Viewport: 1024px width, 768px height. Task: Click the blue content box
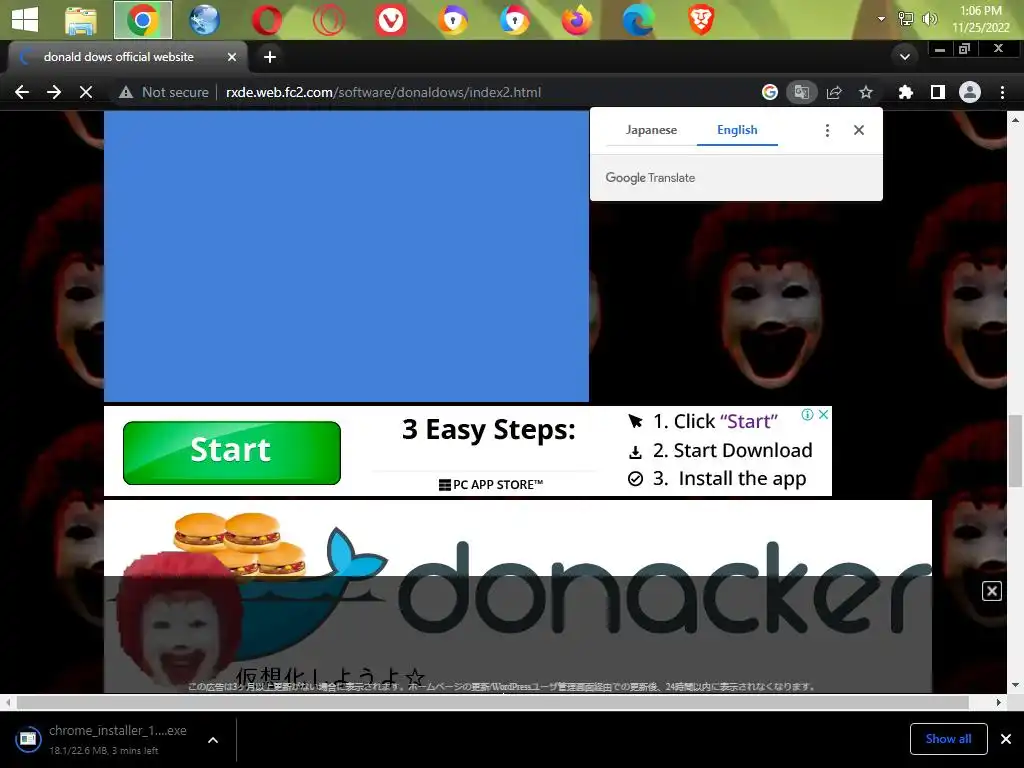[346, 256]
